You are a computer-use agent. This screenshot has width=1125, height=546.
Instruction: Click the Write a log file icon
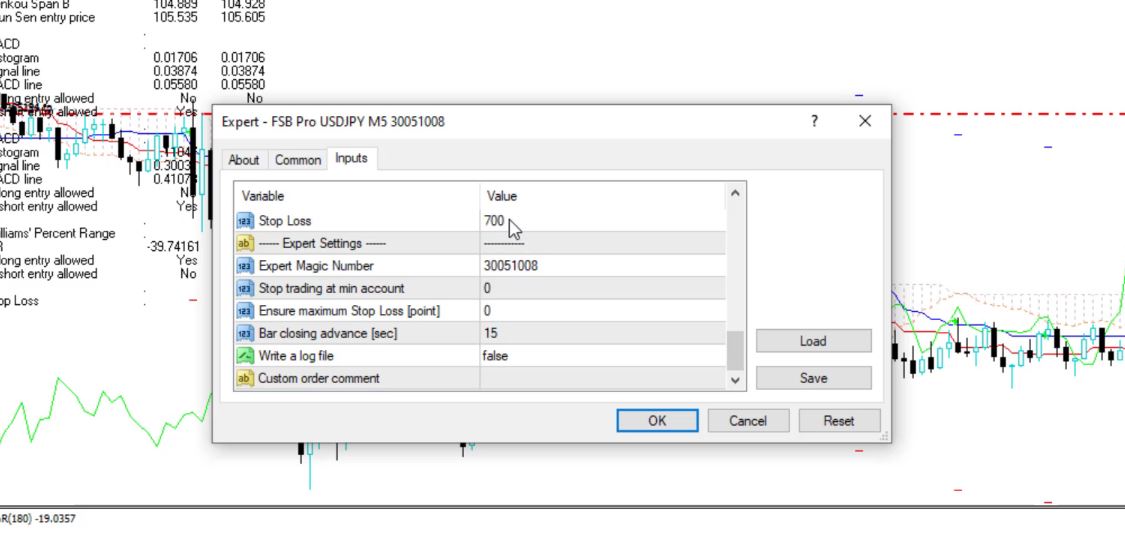(245, 356)
